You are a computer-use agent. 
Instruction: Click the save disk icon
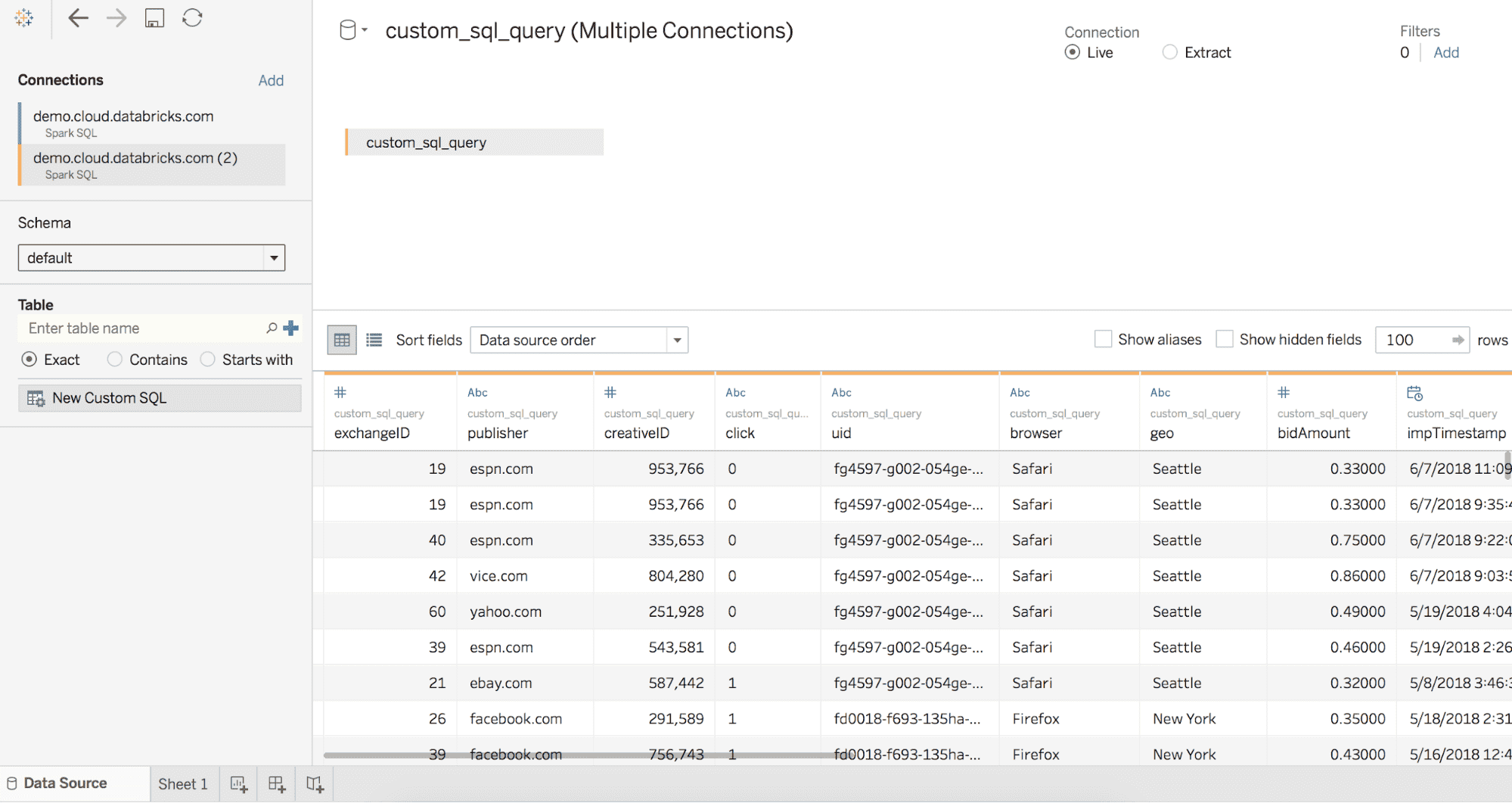(x=154, y=18)
